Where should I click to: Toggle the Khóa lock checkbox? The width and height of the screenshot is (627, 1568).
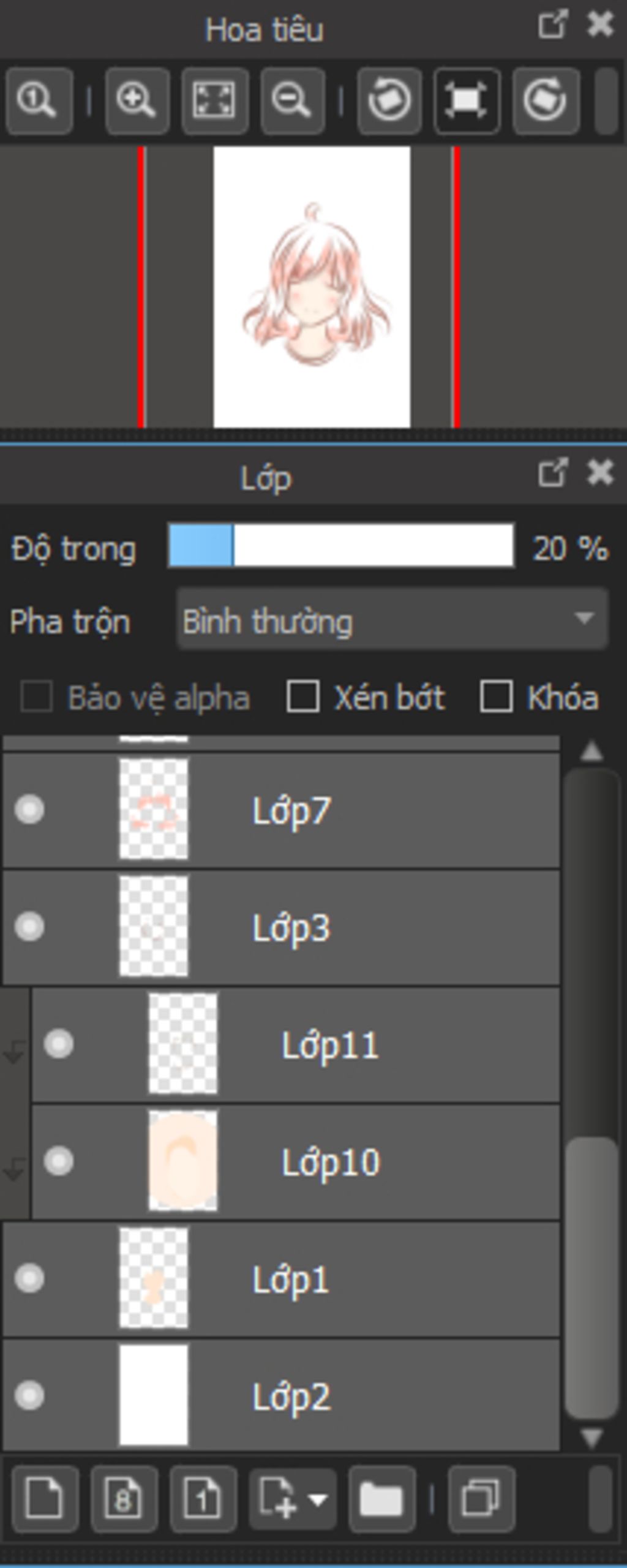[496, 697]
